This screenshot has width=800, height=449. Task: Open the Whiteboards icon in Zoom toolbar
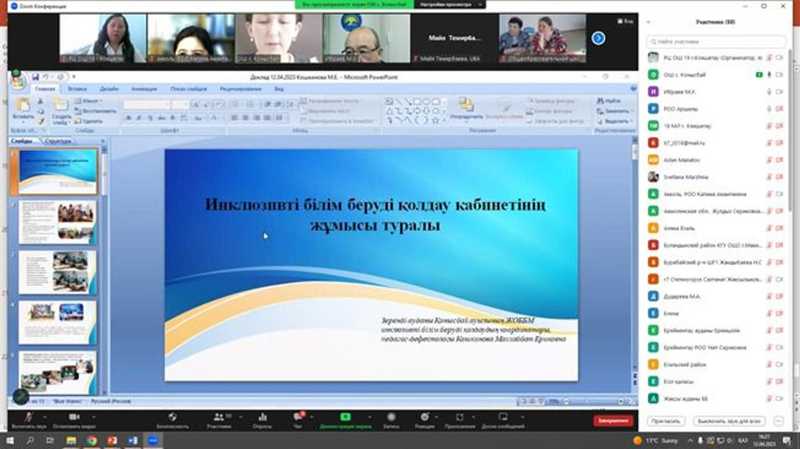click(503, 420)
